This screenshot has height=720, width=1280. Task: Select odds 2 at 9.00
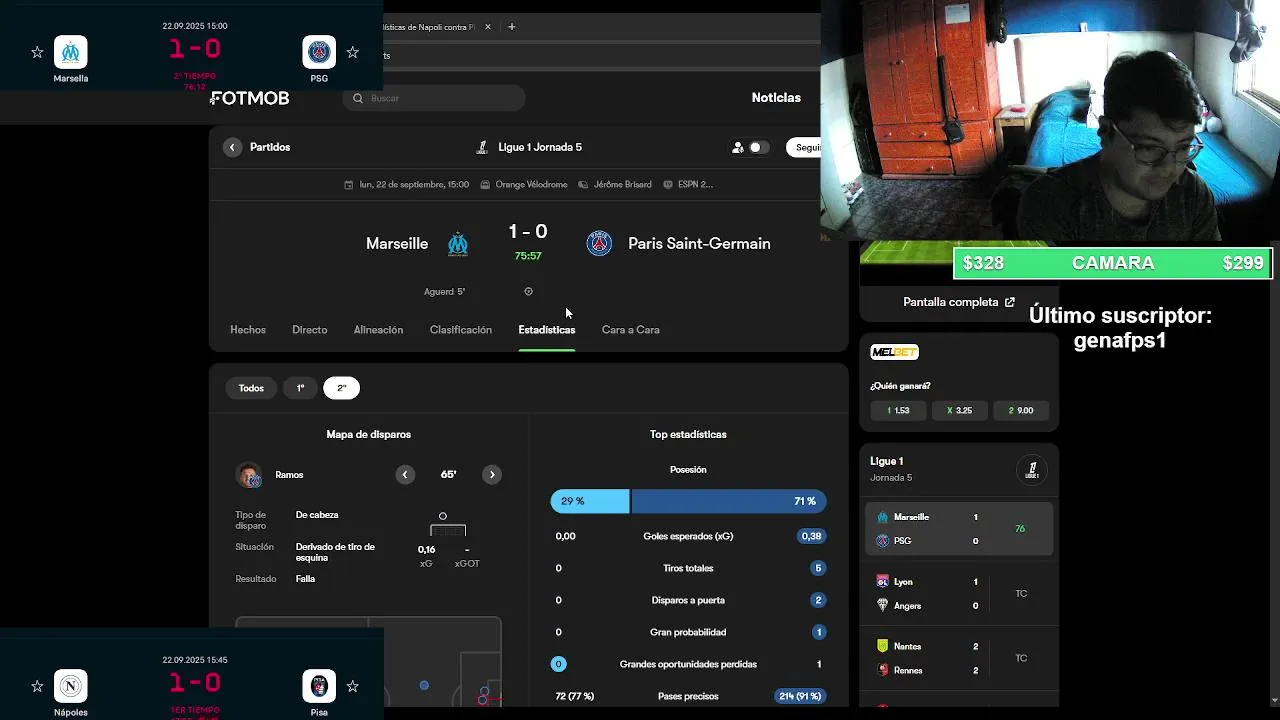[x=1021, y=410]
